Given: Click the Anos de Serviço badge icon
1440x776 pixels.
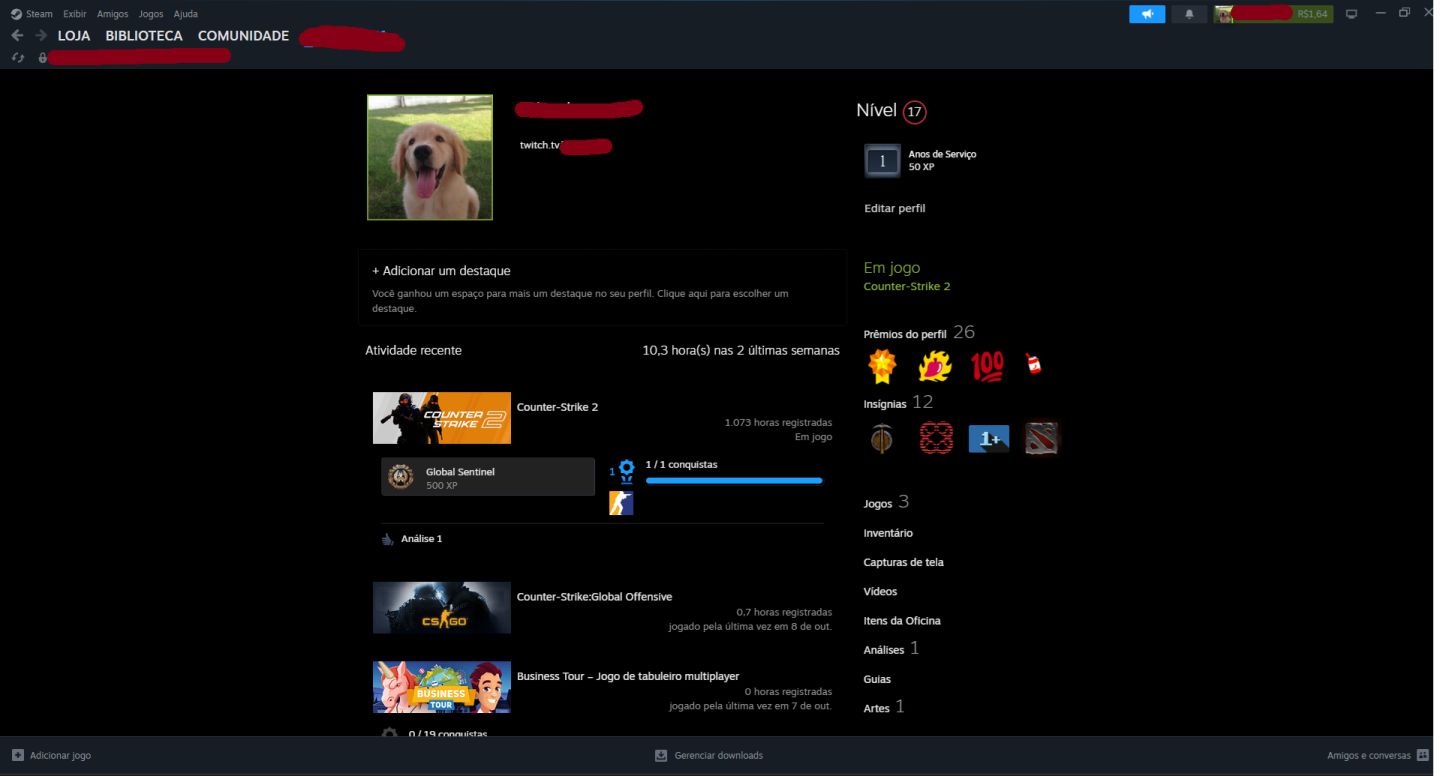Looking at the screenshot, I should 882,161.
